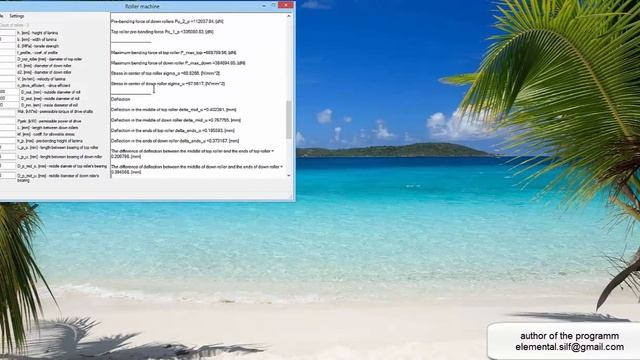Click the velocity of lamina input field

[8, 79]
